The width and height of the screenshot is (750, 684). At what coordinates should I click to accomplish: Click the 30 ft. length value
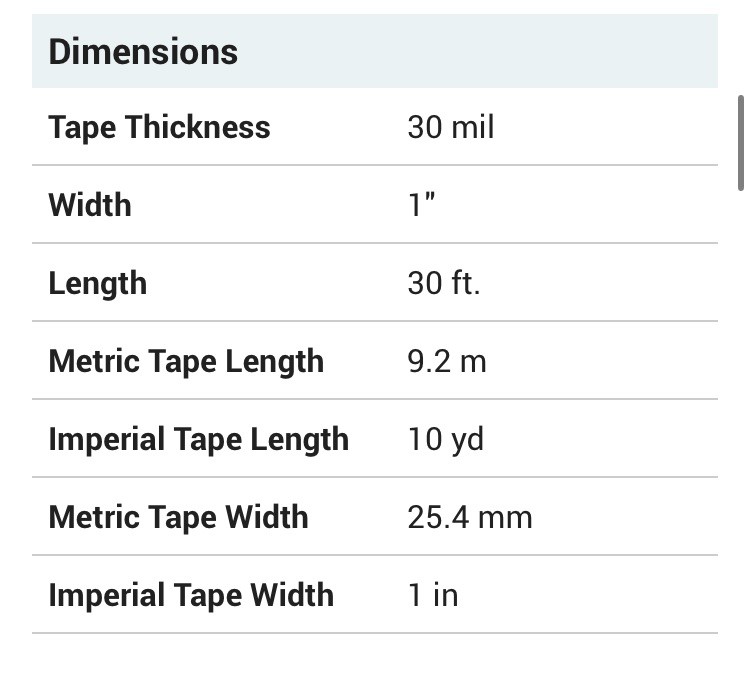443,283
